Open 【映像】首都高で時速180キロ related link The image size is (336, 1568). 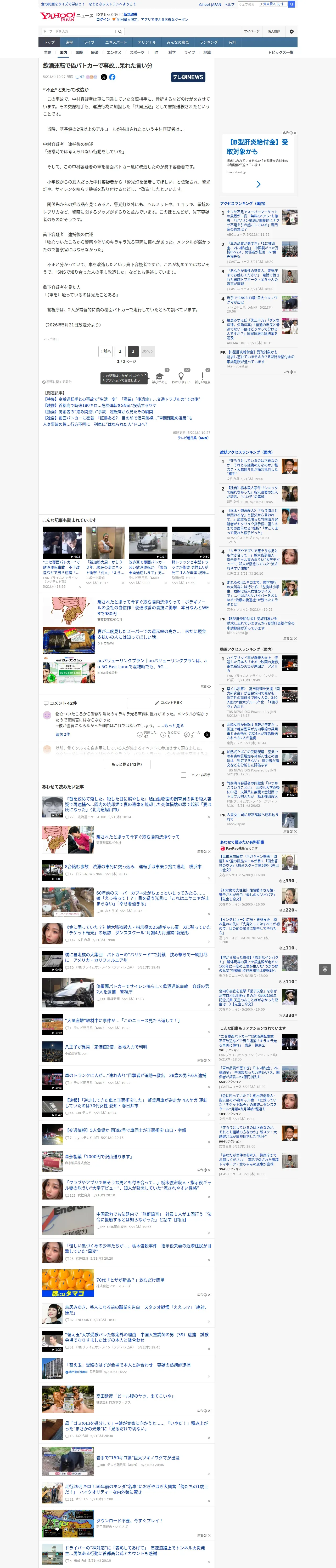(99, 405)
